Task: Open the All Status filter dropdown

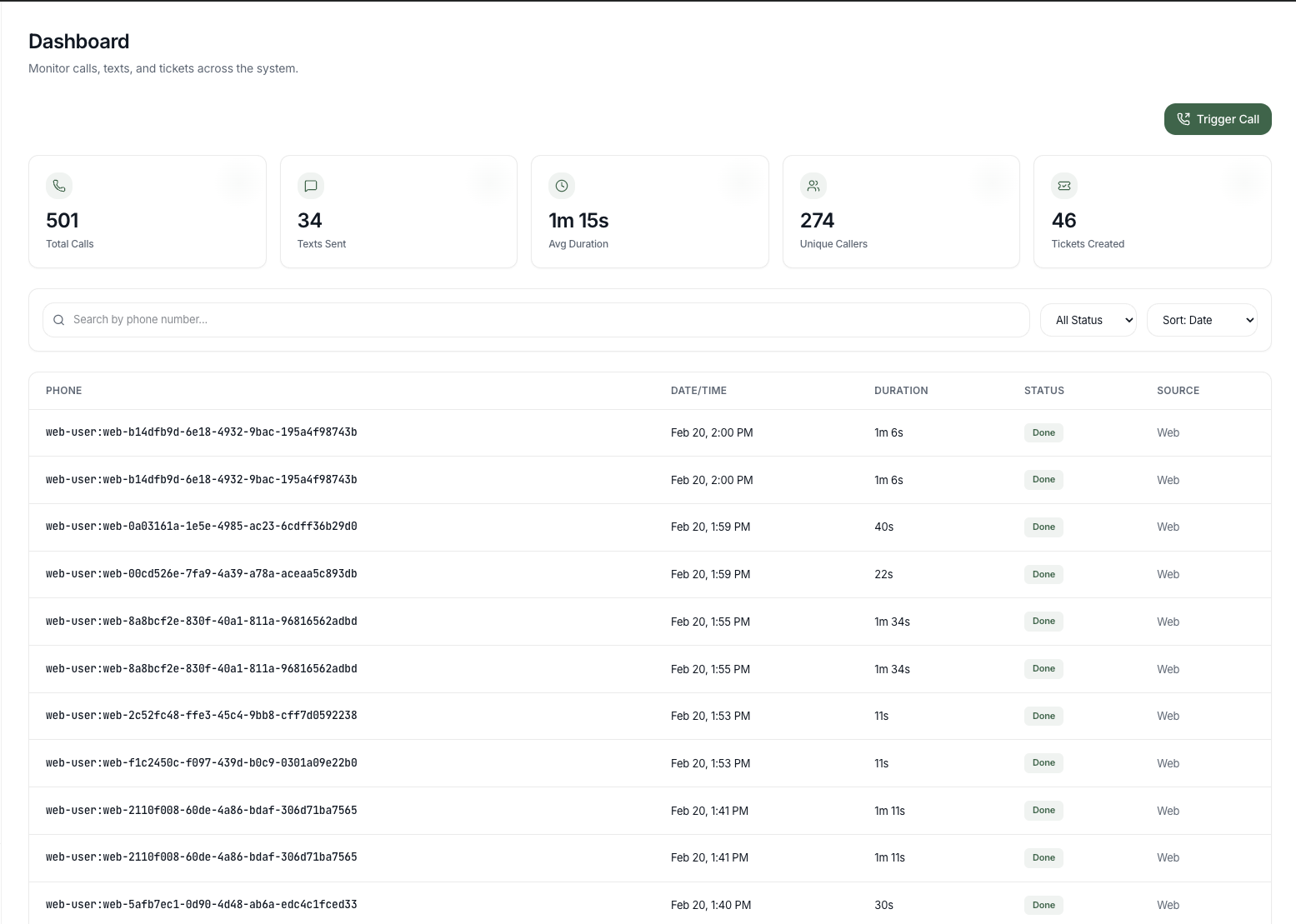Action: [x=1088, y=320]
